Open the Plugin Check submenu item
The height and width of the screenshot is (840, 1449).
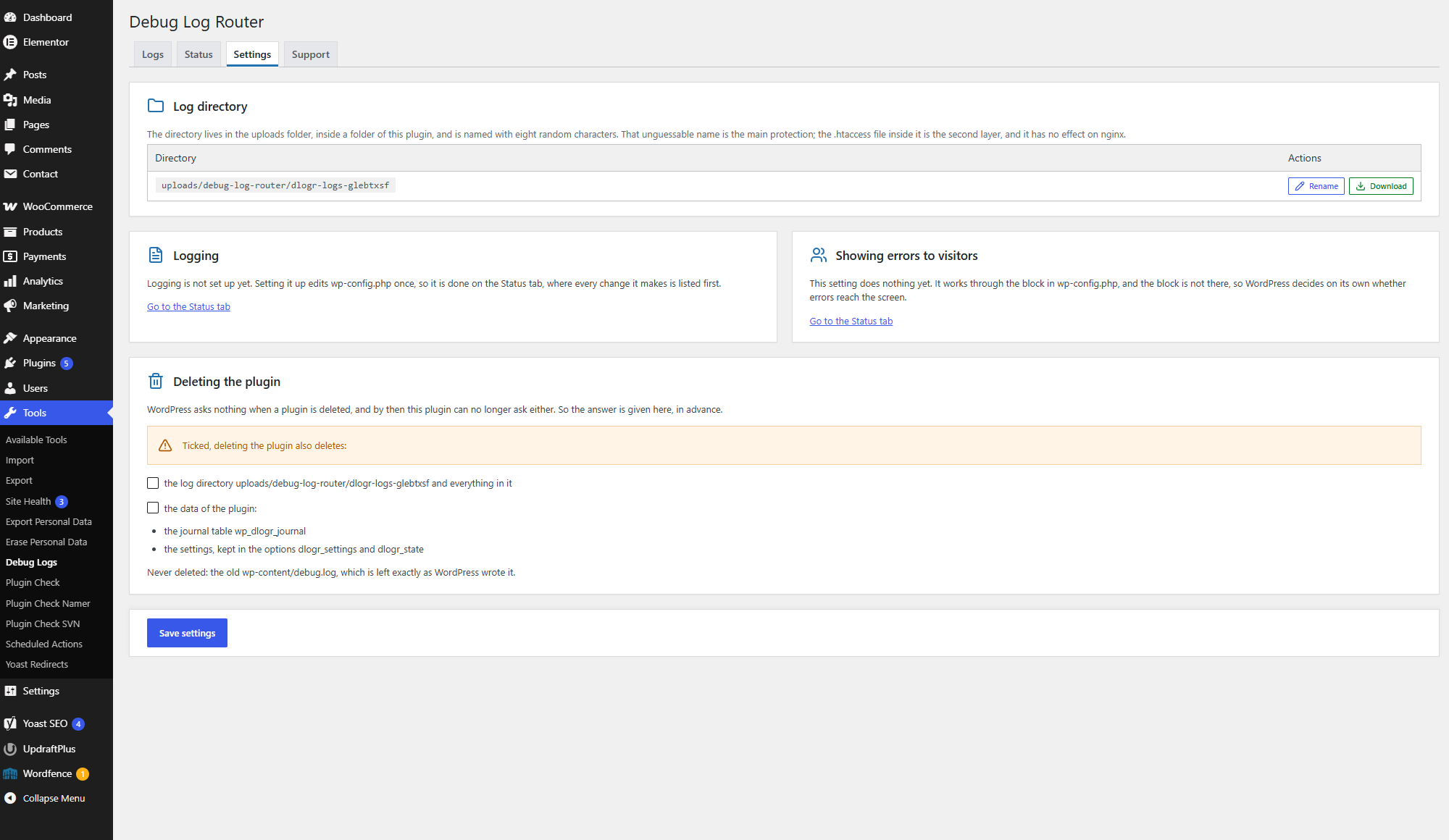pyautogui.click(x=33, y=582)
